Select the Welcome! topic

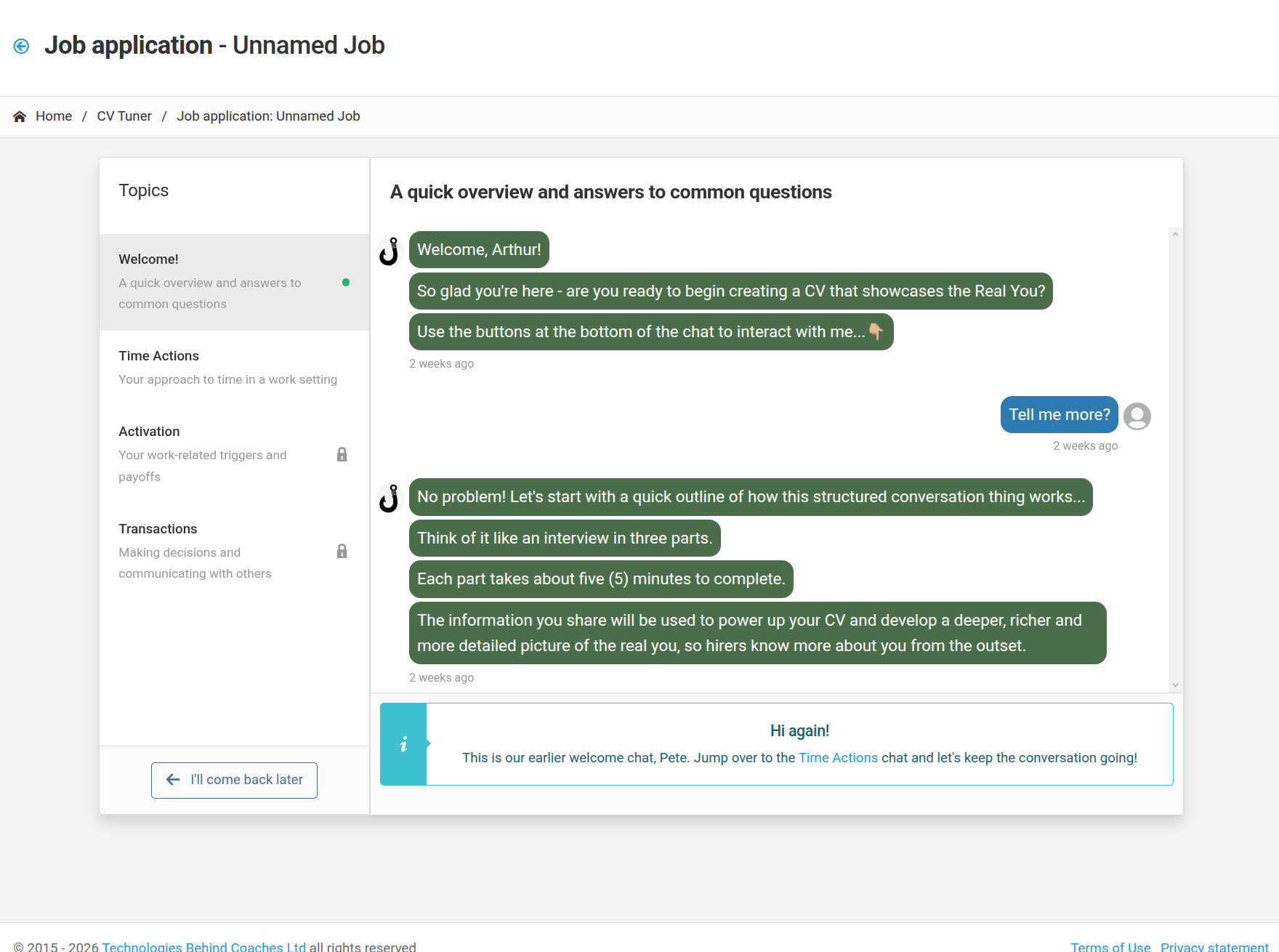click(x=234, y=282)
